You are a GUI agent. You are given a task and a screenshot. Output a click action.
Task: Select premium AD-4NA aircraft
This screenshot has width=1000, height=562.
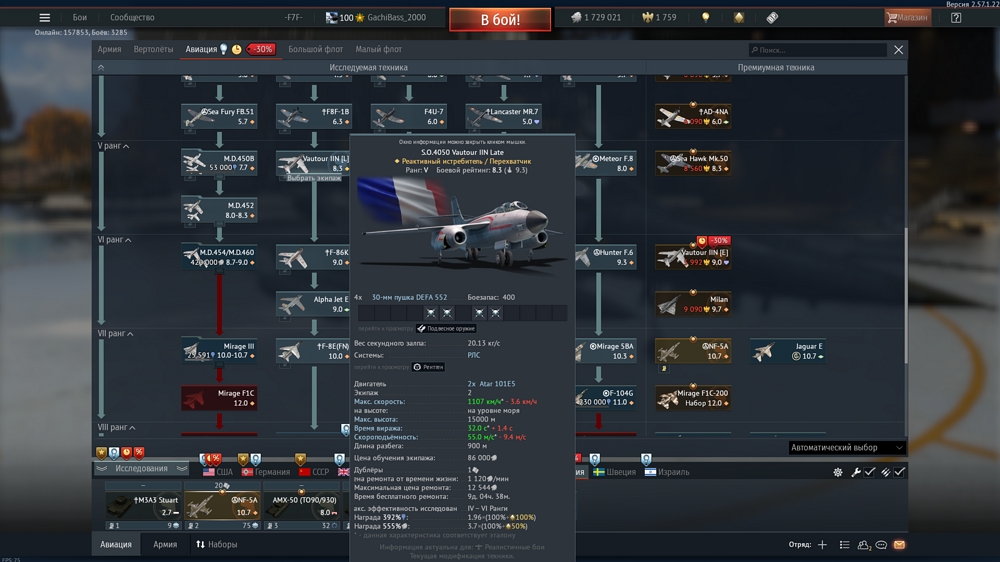(693, 116)
